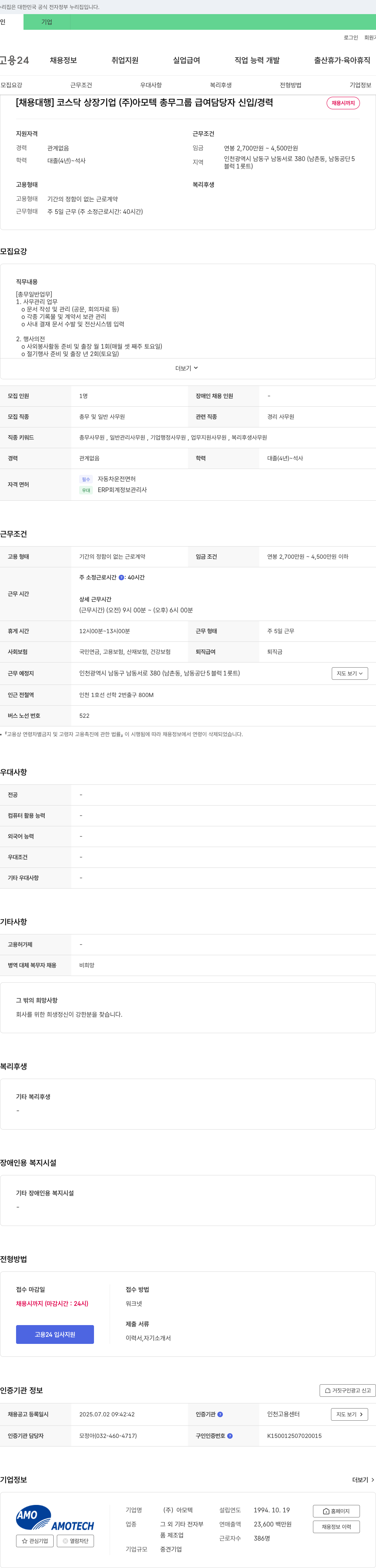
Task: Switch to the 기업 tab
Action: tap(47, 22)
